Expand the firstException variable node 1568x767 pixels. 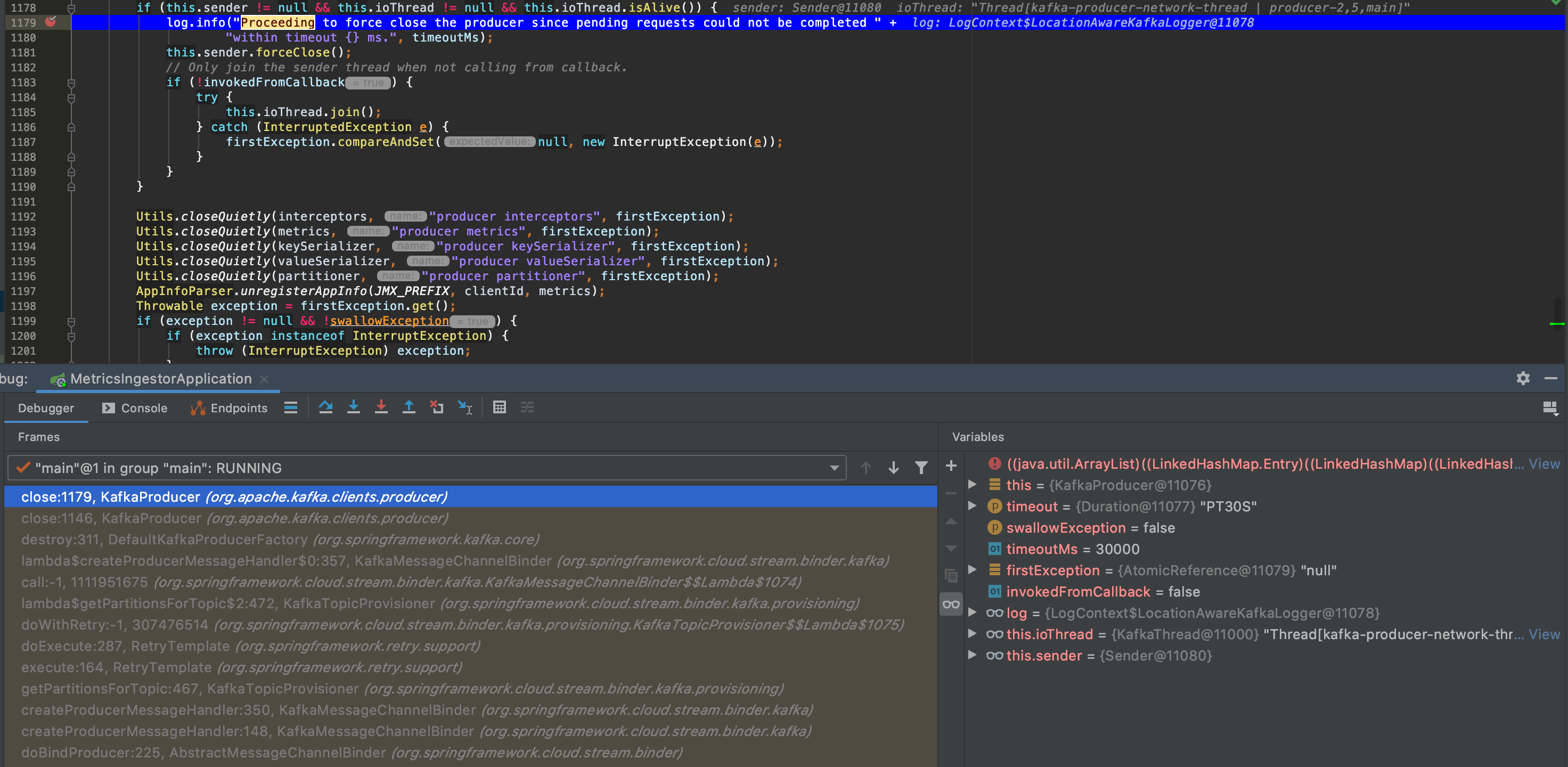point(972,570)
